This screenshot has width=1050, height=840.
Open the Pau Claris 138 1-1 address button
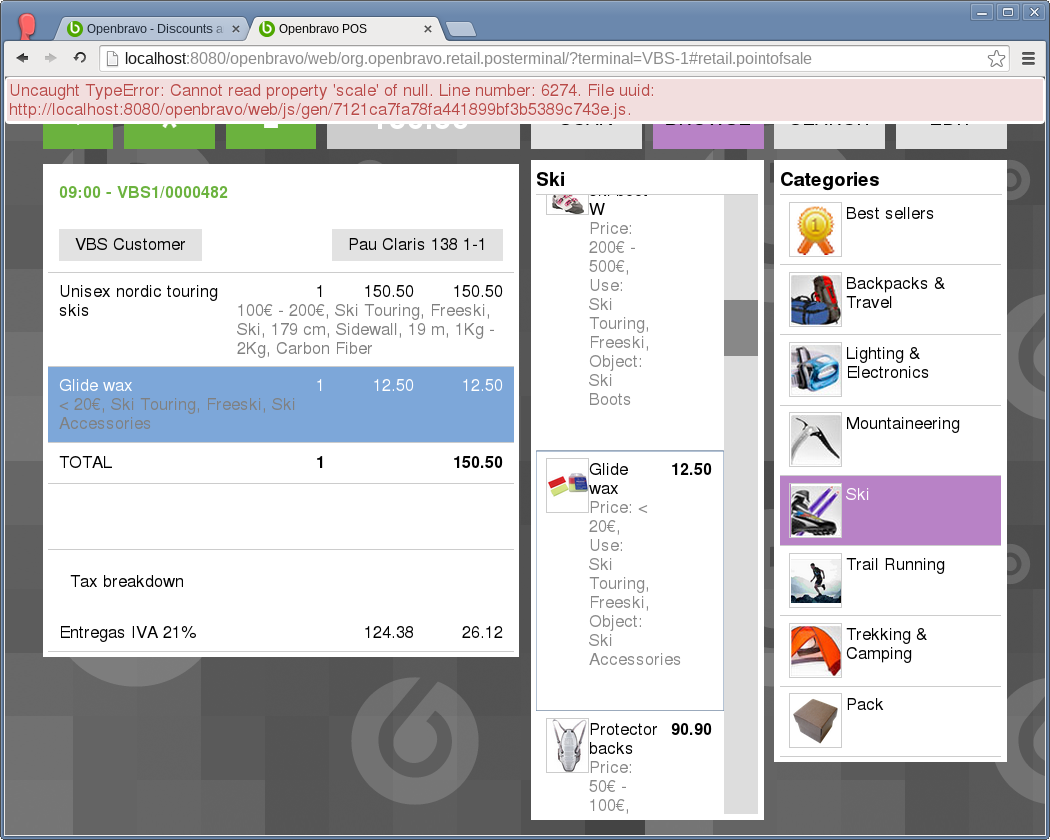click(417, 244)
